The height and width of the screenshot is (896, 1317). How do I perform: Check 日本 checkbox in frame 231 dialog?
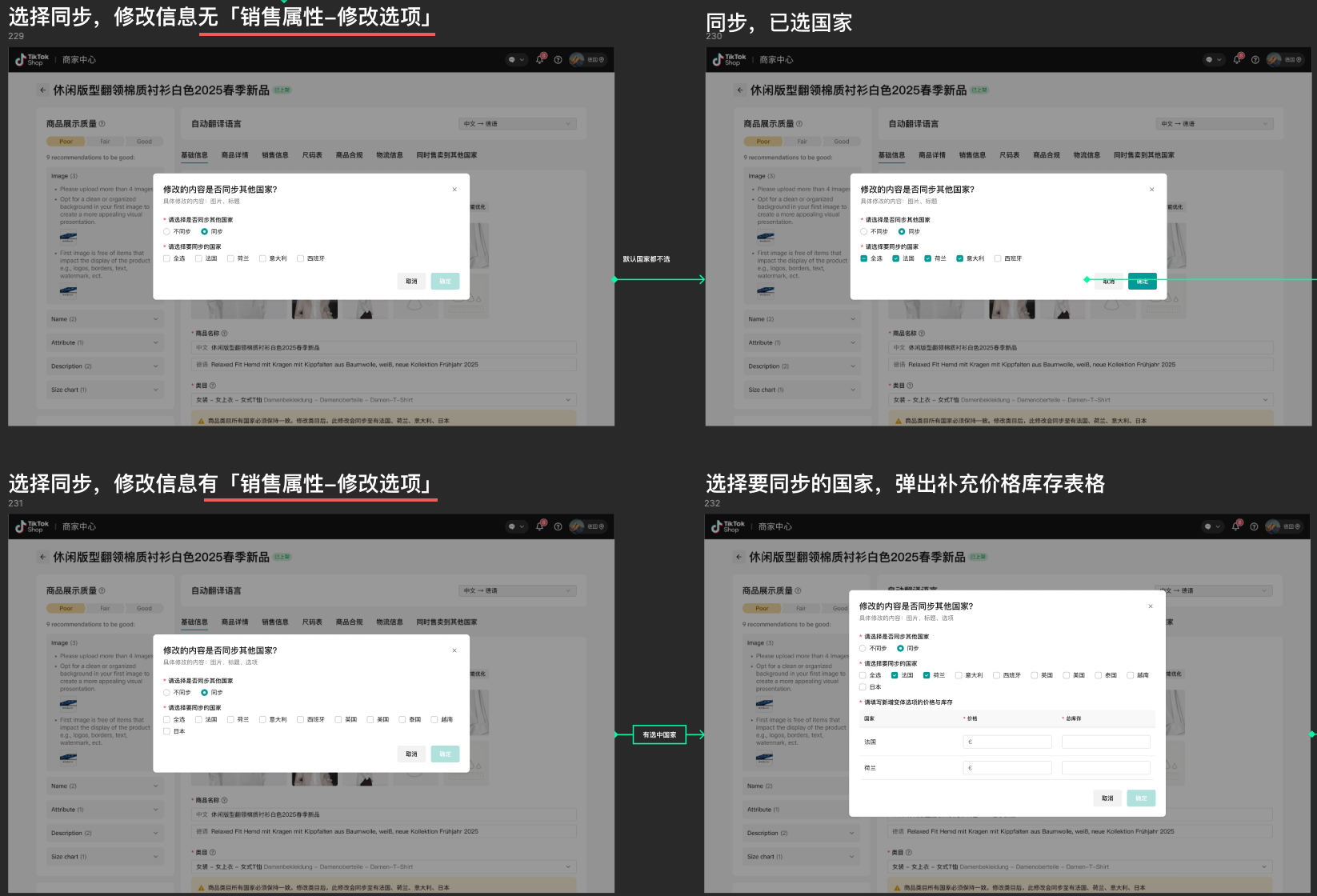167,731
